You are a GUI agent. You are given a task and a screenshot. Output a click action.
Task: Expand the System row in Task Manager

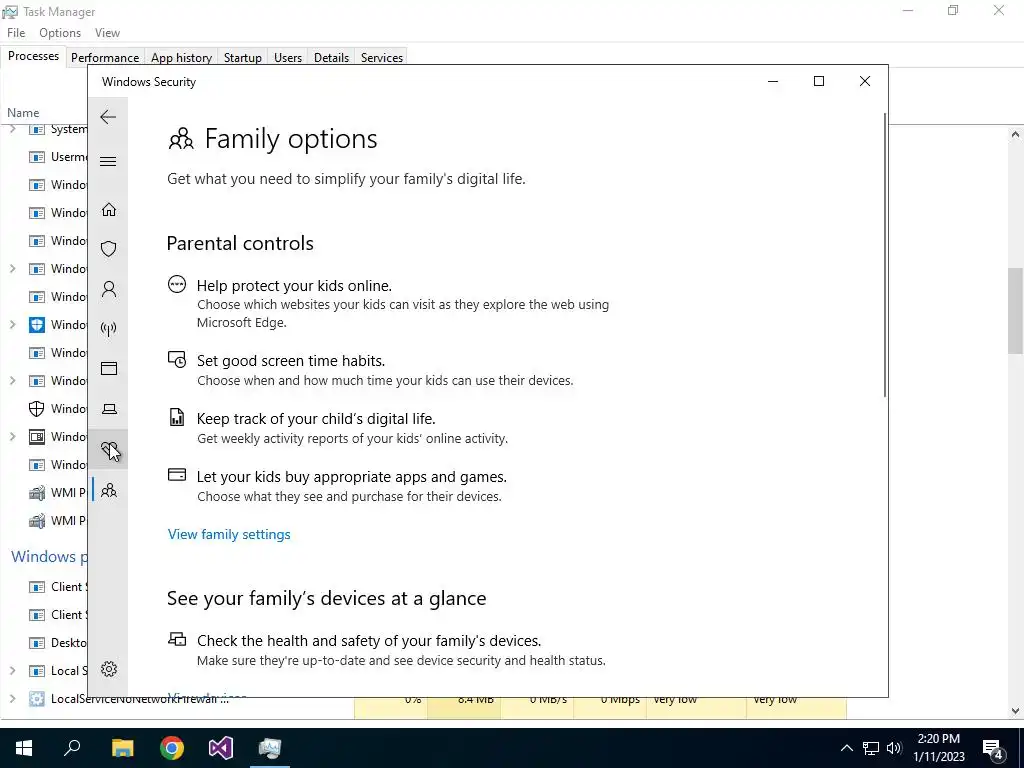(12, 129)
